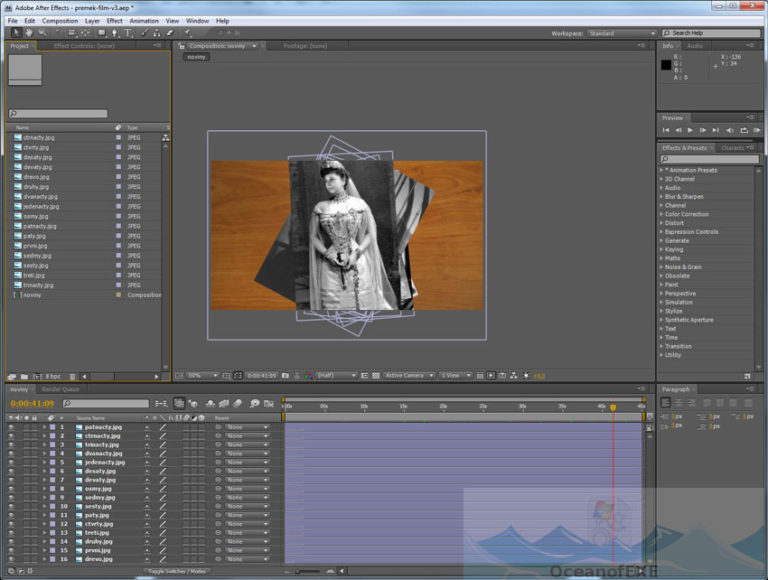
Task: Click the timeline current time indicator marker
Action: [613, 407]
